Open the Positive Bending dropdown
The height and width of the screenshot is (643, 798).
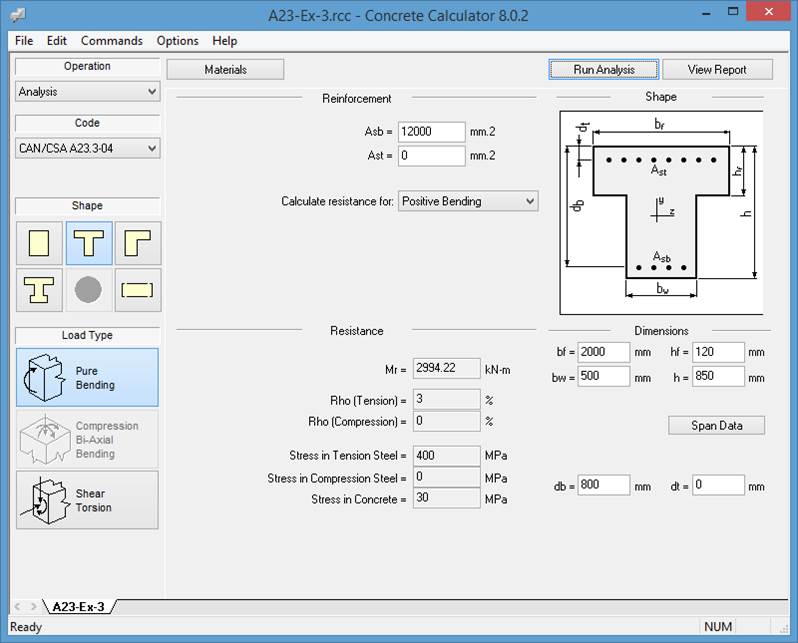click(x=468, y=201)
